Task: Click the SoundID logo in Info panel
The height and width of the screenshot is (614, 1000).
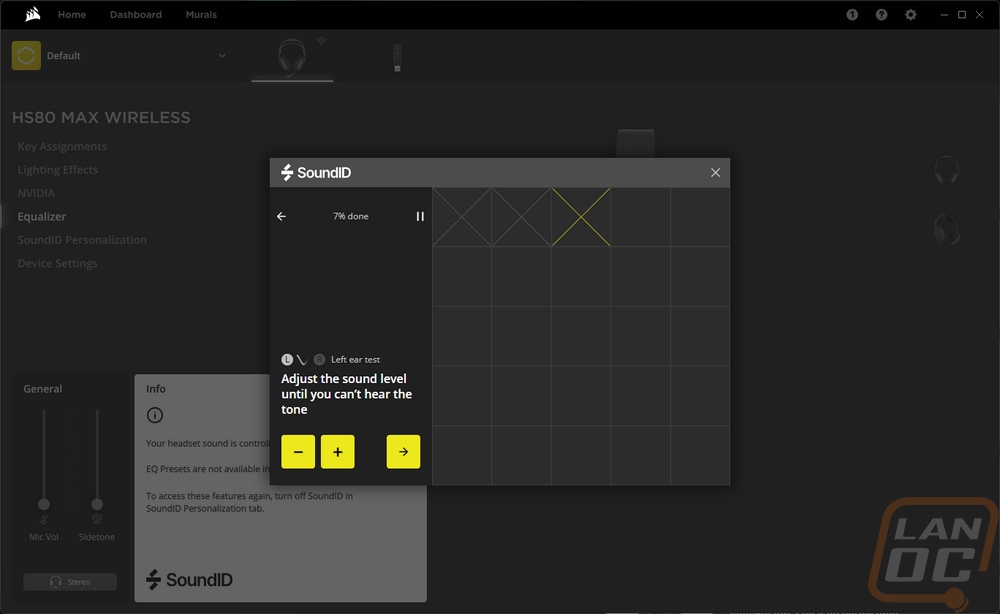Action: [x=189, y=580]
